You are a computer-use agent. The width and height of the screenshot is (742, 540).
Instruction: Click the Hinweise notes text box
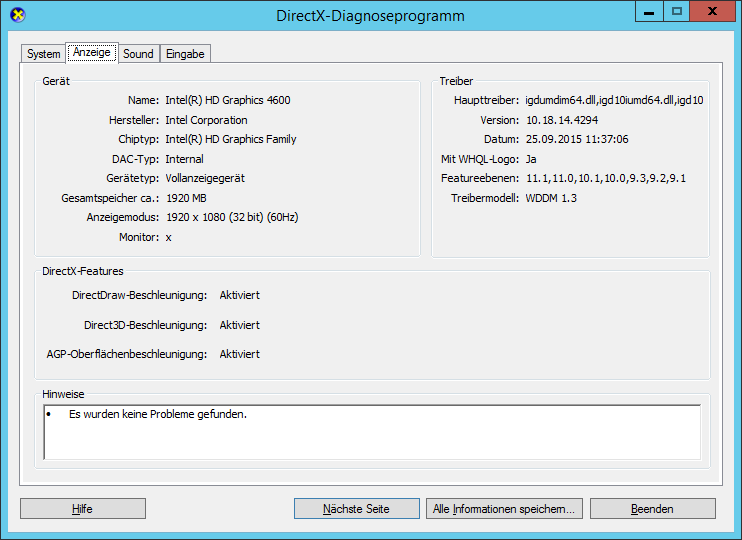372,432
